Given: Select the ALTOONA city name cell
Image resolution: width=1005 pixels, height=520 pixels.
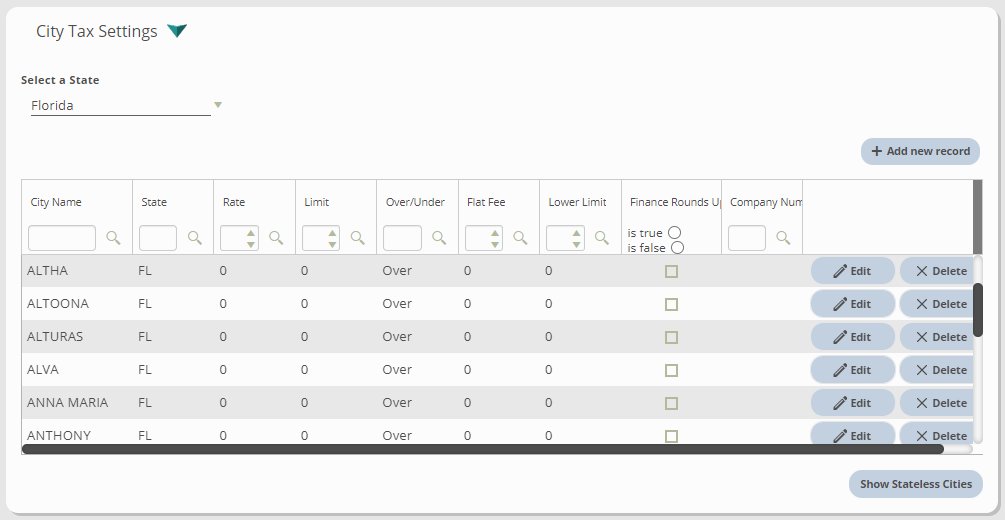Looking at the screenshot, I should pyautogui.click(x=77, y=304).
